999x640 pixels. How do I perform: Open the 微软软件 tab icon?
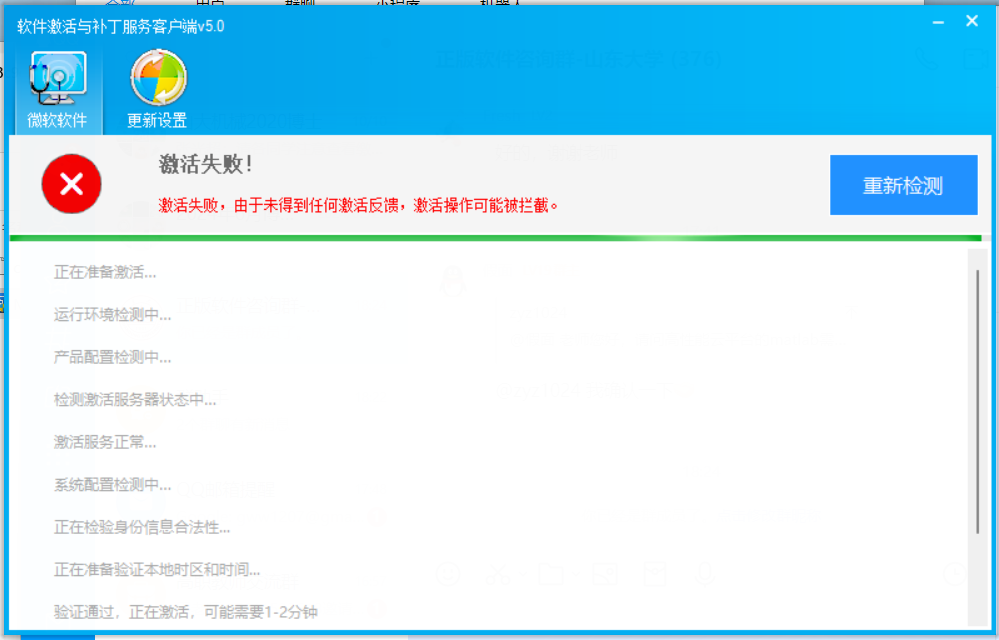click(58, 90)
